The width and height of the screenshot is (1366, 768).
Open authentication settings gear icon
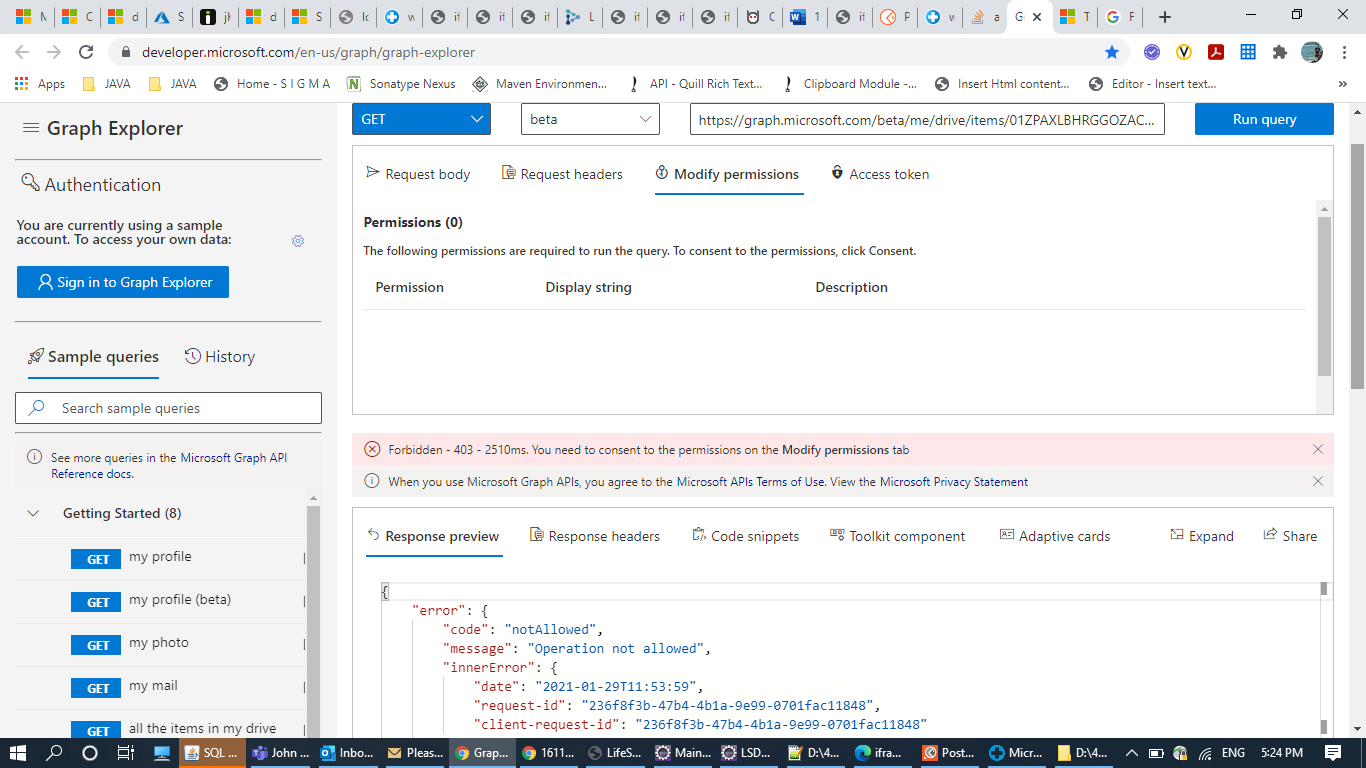(x=297, y=241)
